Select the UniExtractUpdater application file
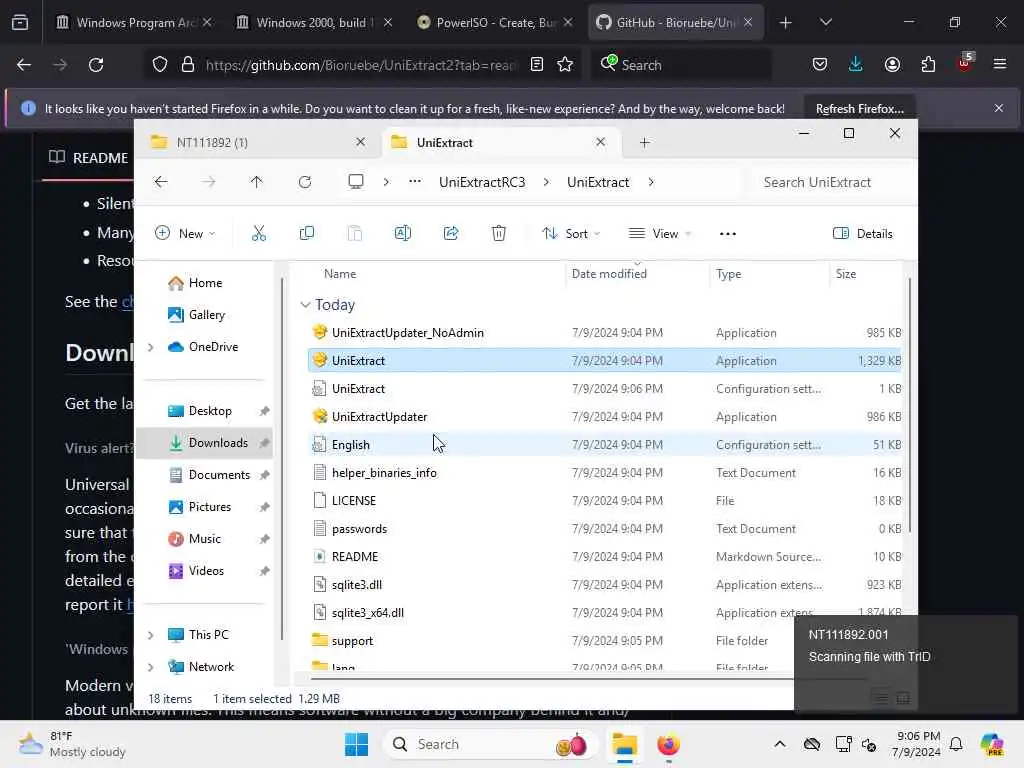Screen dimensions: 1024x768 point(379,417)
